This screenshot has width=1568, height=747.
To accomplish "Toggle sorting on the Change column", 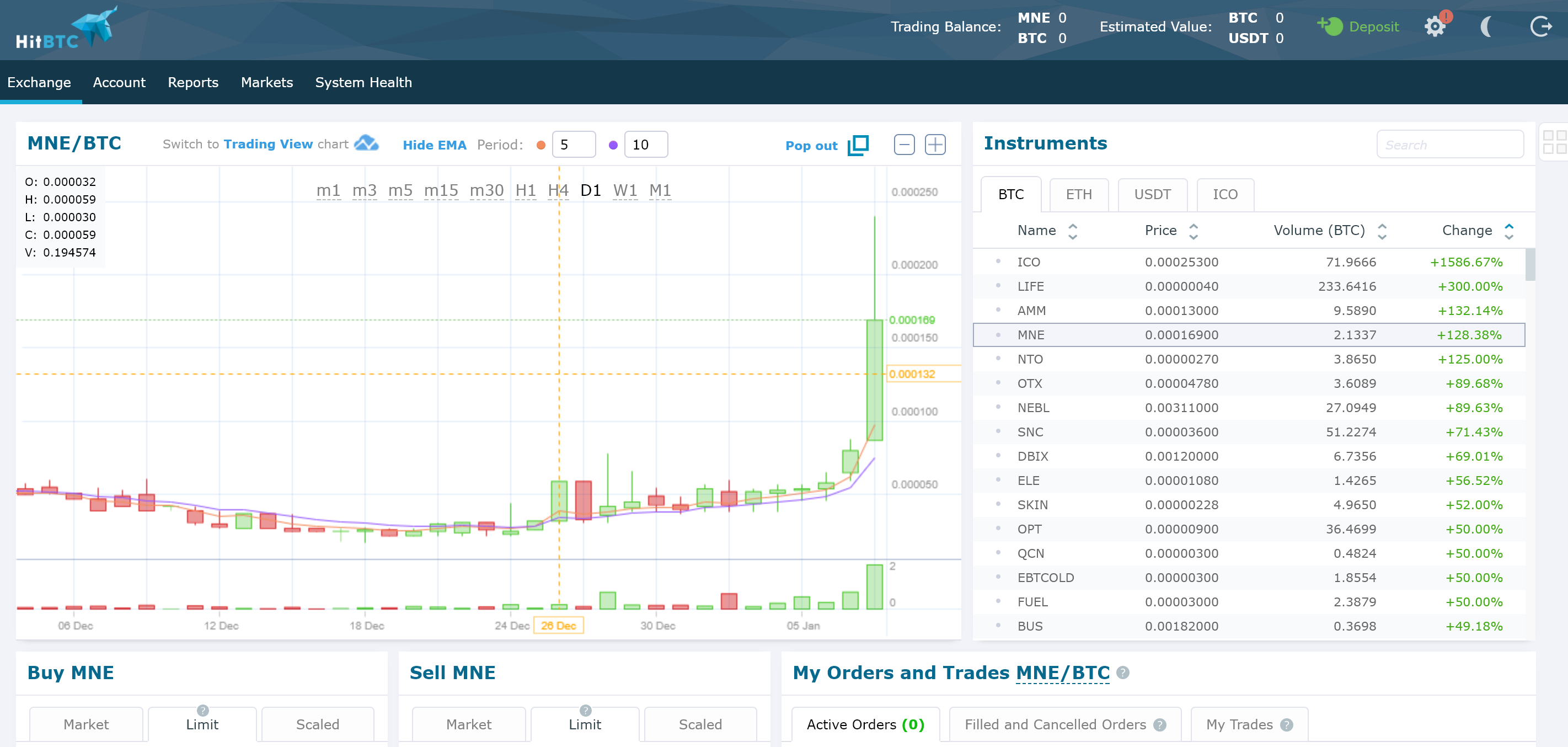I will [1509, 230].
